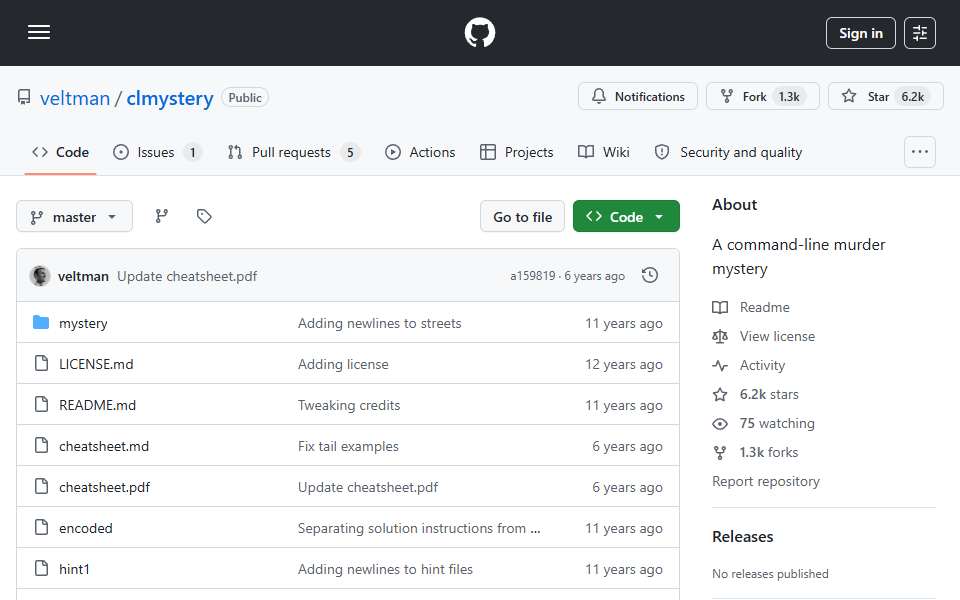Screen dimensions: 960x600
Task: Open commit Fix tail examples
Action: 348,446
